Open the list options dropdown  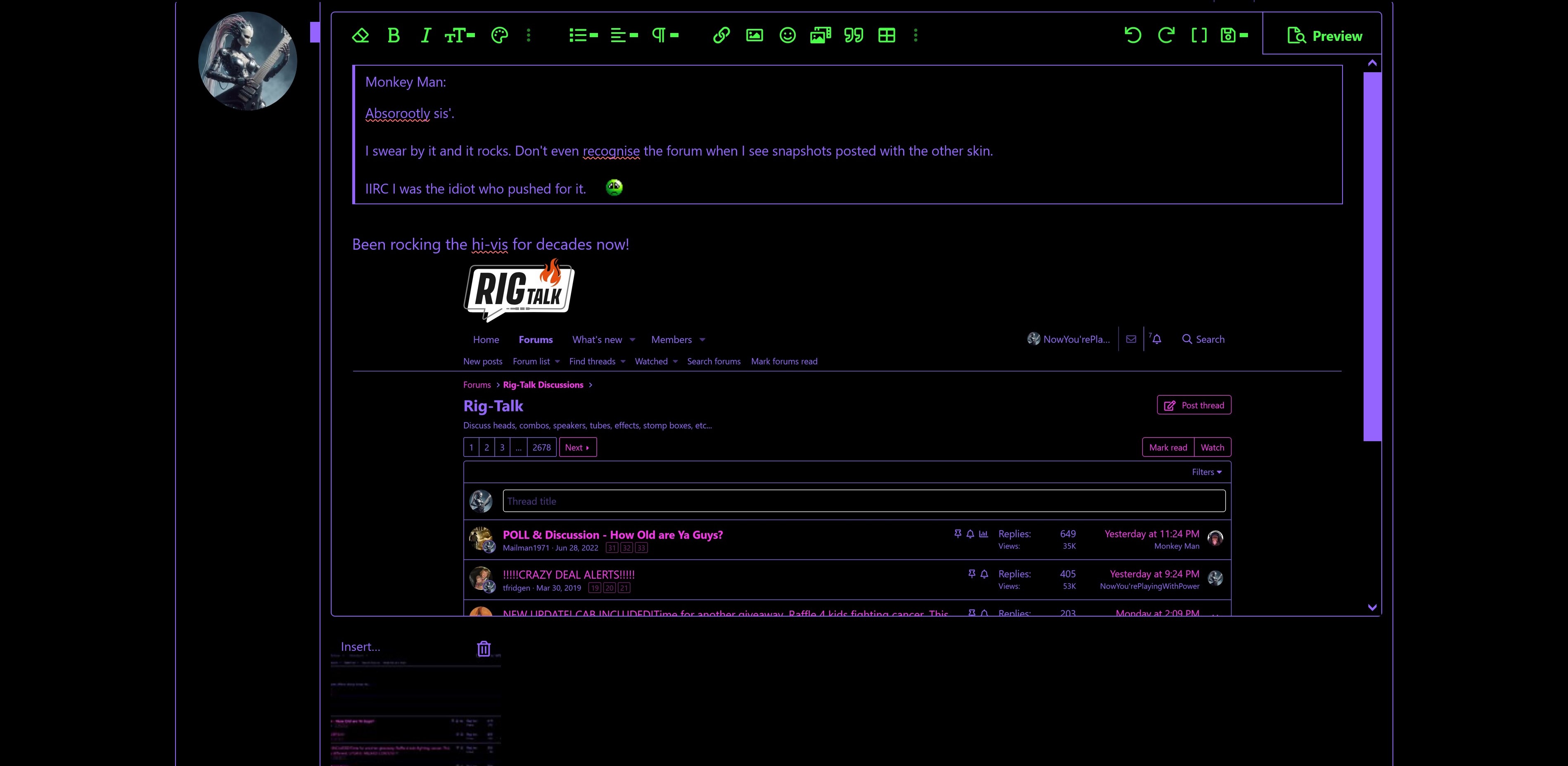(583, 35)
